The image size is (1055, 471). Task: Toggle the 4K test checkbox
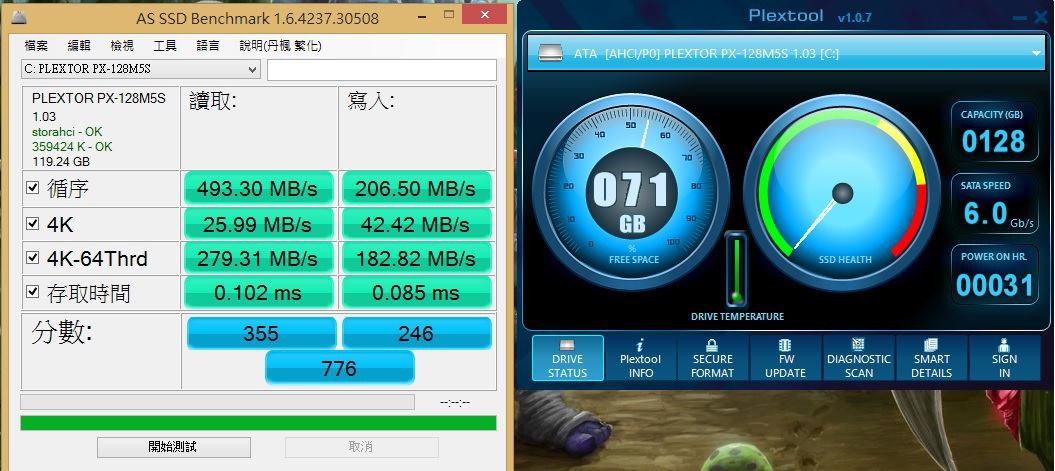pyautogui.click(x=32, y=222)
